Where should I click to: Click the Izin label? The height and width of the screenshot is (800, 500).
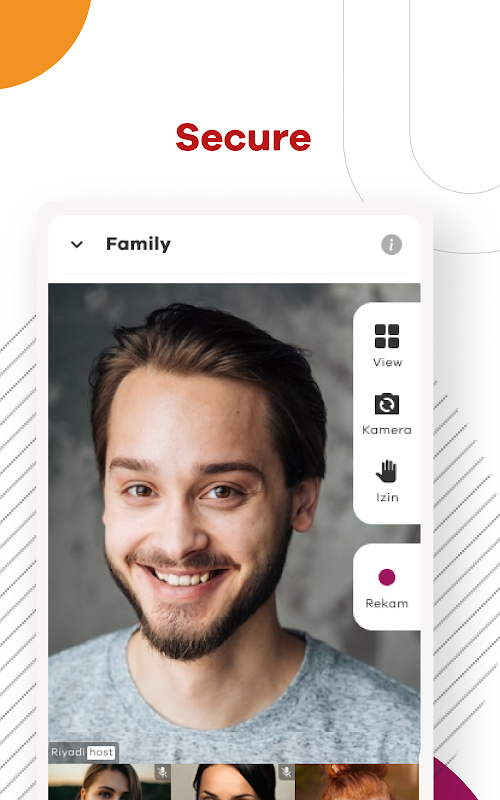point(387,497)
